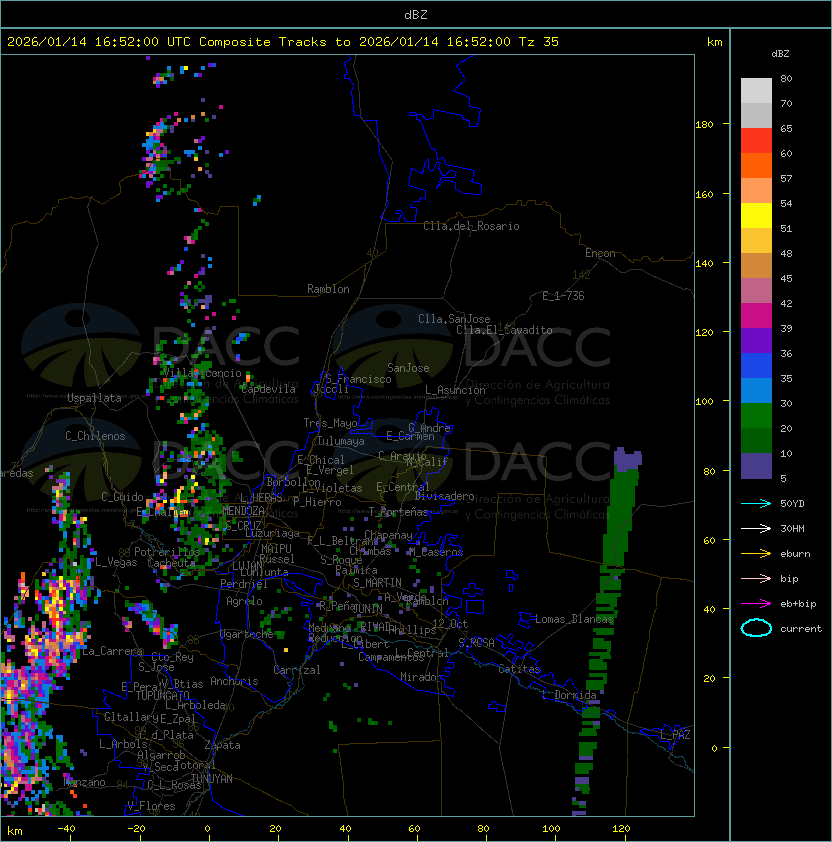The width and height of the screenshot is (832, 842).
Task: Click the 'Clla.del_Rosario' map label
Action: 471,226
